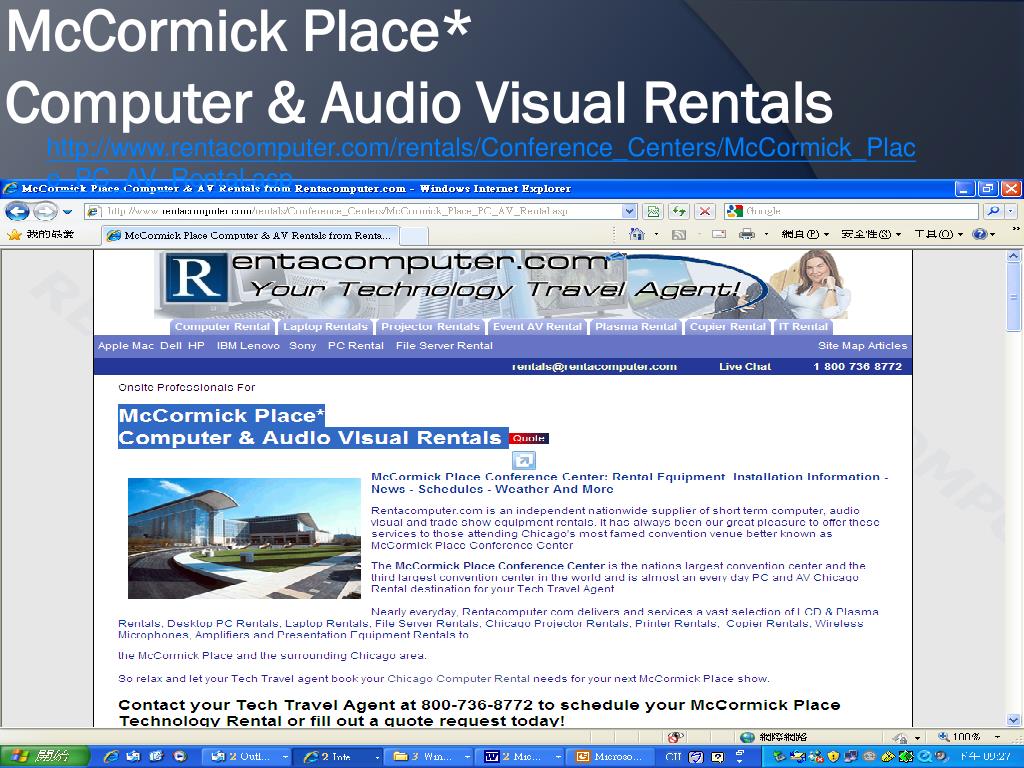Click the magnifier search button
Screen dimensions: 1024x768
(993, 211)
